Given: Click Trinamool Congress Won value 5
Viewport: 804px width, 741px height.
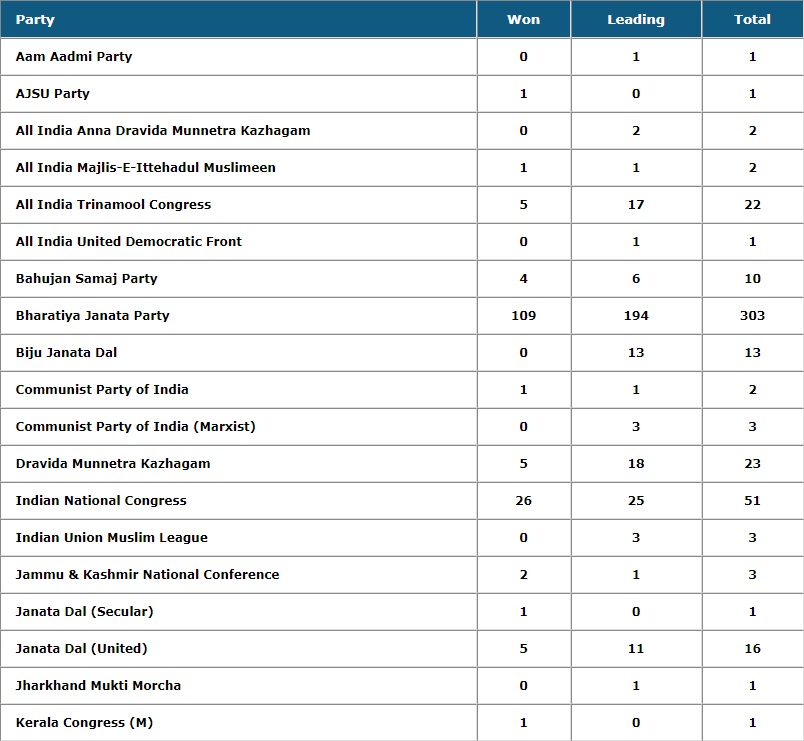Looking at the screenshot, I should [524, 204].
